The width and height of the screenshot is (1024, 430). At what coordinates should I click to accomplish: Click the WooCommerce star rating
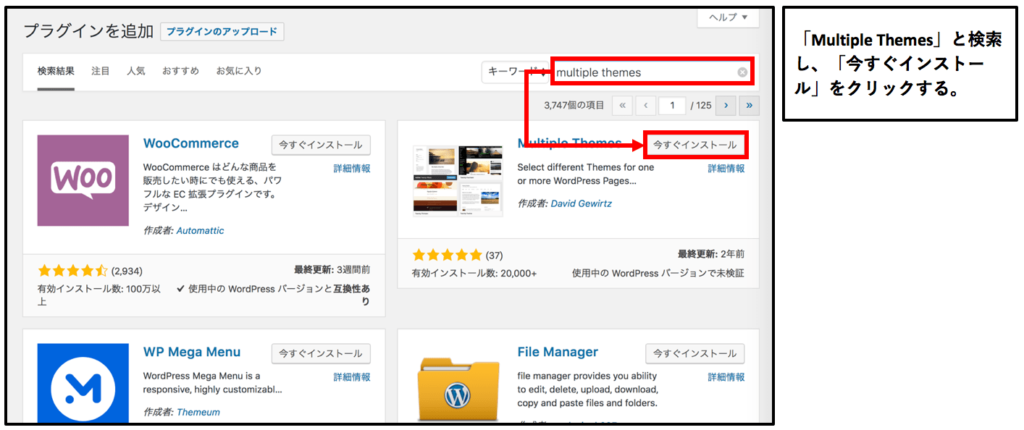pos(72,270)
